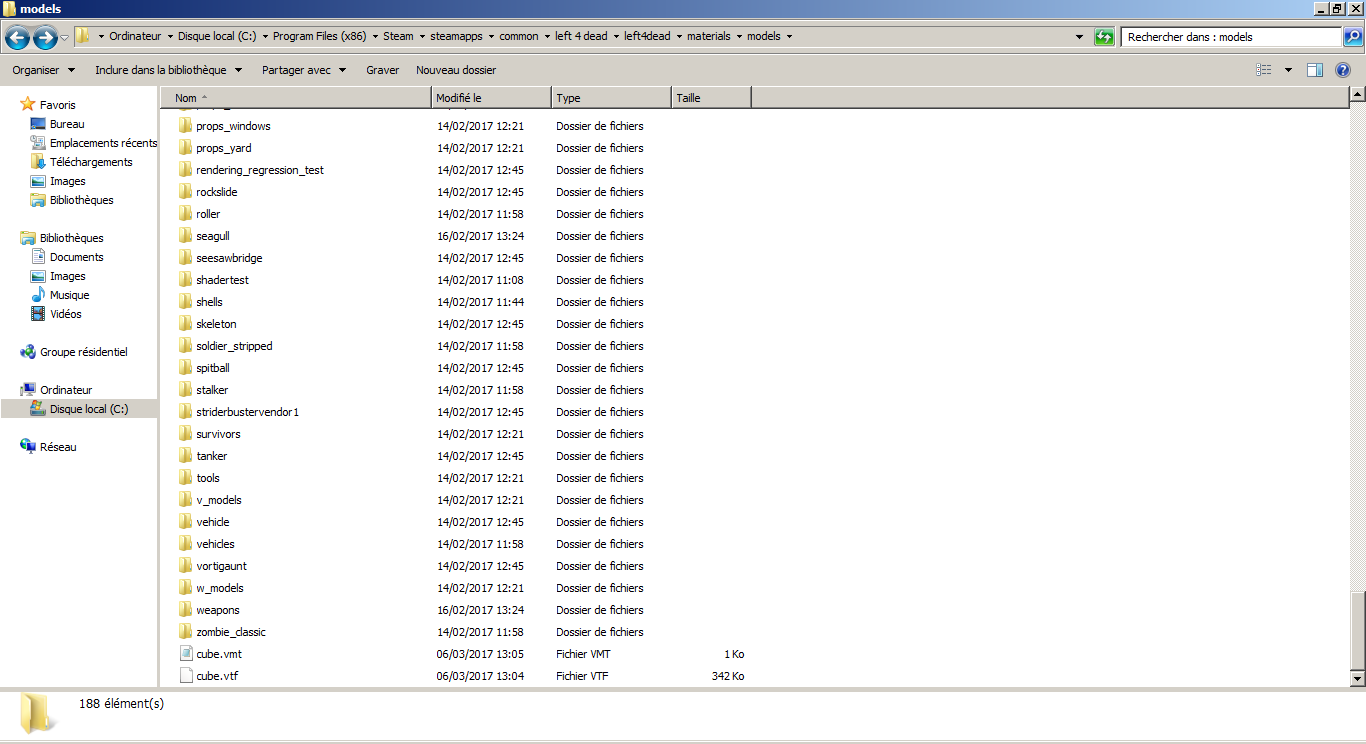Select the rendering_regression_test folder name
This screenshot has height=744, width=1366.
260,170
